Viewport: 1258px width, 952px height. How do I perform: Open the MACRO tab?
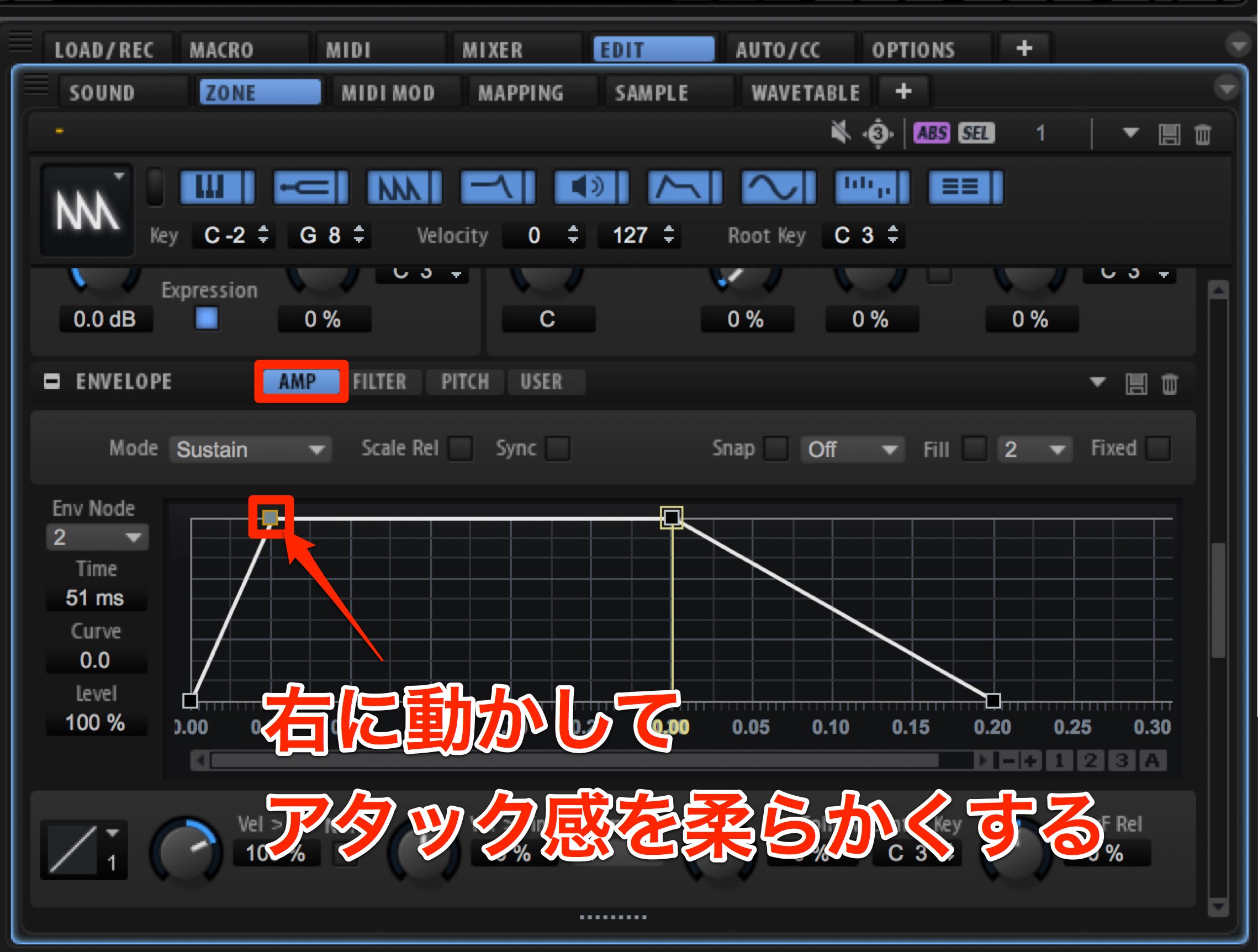(x=245, y=50)
